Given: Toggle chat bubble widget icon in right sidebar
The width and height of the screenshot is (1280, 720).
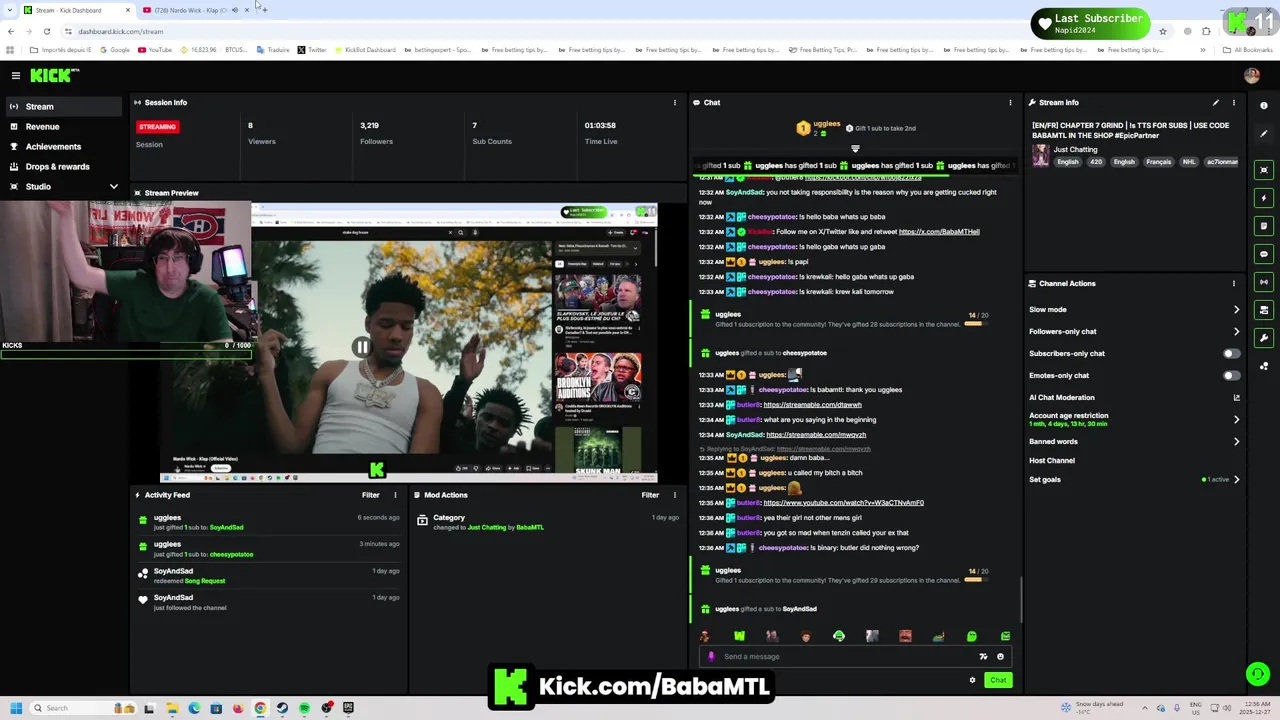Looking at the screenshot, I should (1264, 254).
